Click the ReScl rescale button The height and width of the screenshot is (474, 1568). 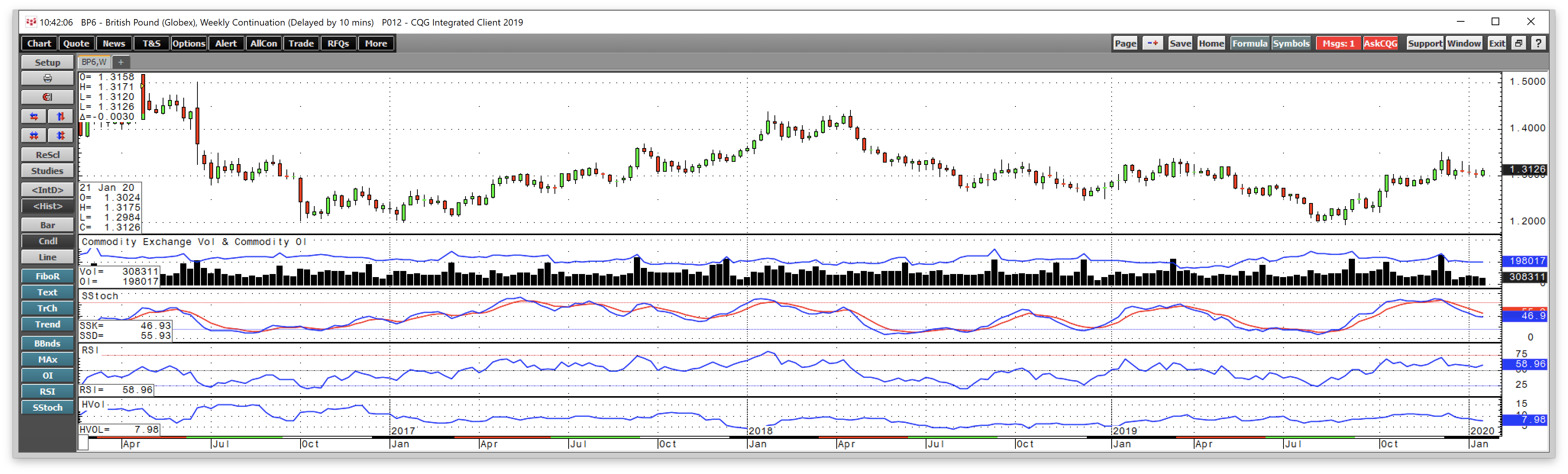(47, 155)
